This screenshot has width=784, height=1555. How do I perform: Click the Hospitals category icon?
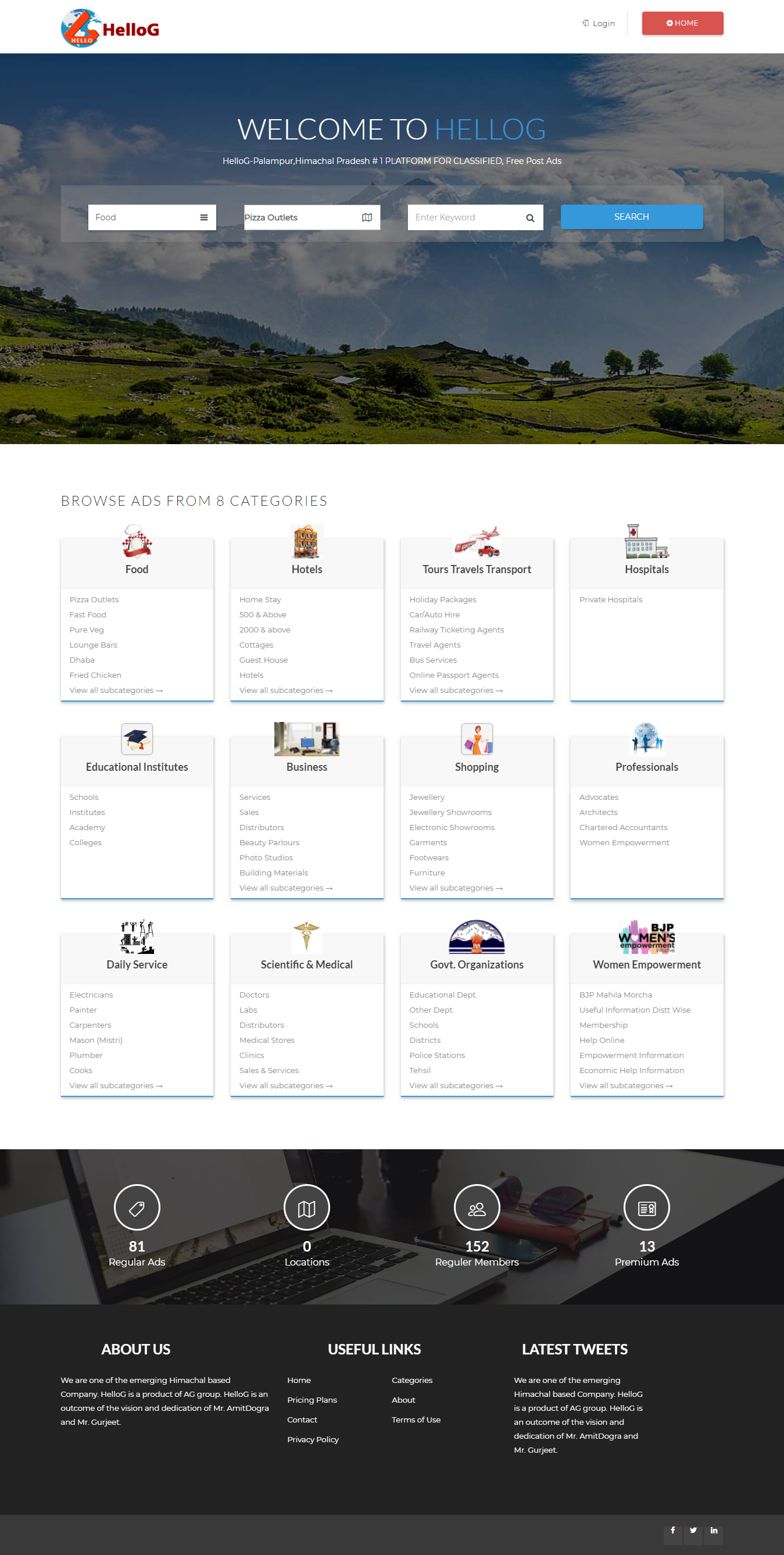(x=646, y=541)
